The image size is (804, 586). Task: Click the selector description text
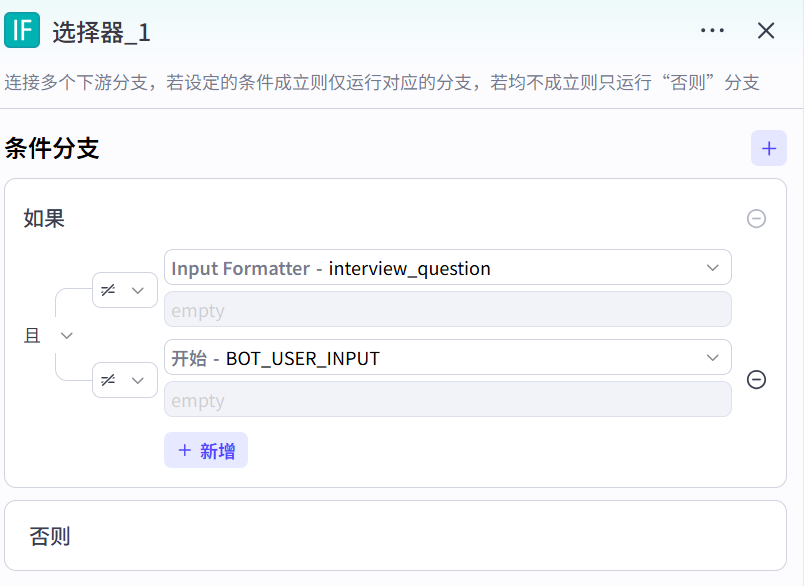point(381,82)
